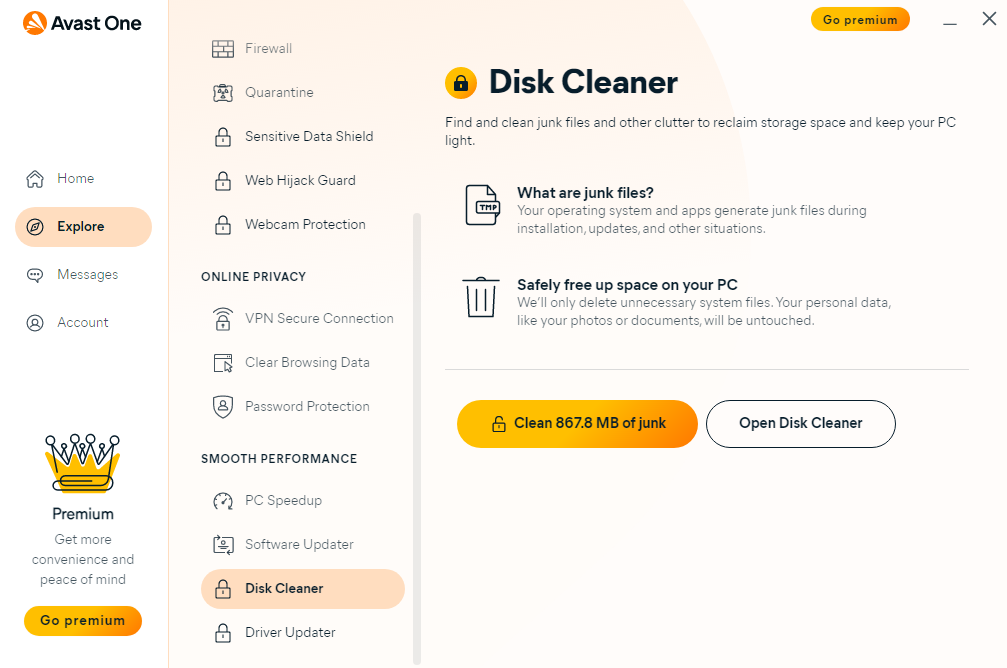Click the Explore compass icon

coord(35,227)
